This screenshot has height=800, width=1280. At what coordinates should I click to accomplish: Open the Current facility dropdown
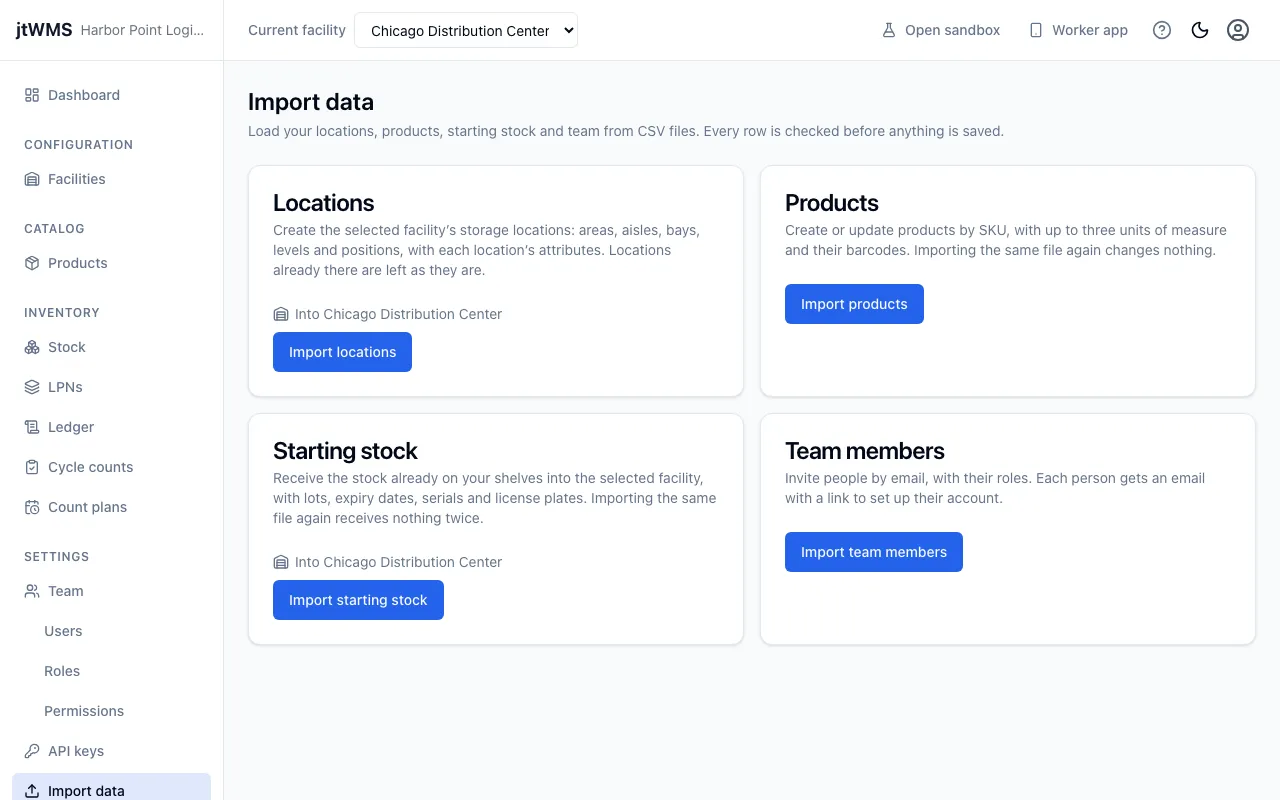(x=466, y=30)
